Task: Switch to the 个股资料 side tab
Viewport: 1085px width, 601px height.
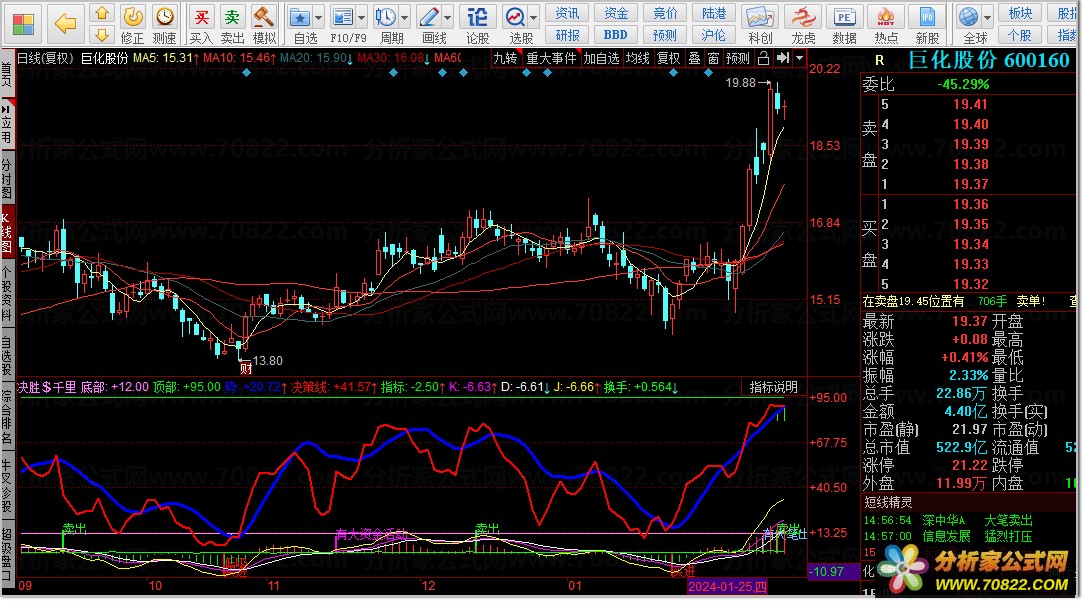Action: 7,294
